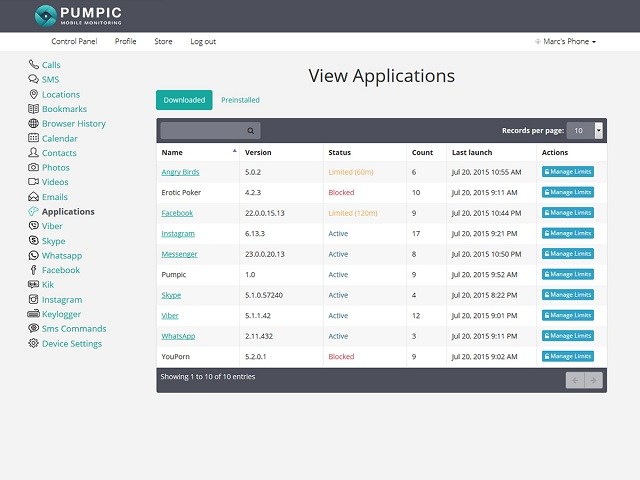640x480 pixels.
Task: Select the Downloaded tab
Action: pyautogui.click(x=184, y=100)
